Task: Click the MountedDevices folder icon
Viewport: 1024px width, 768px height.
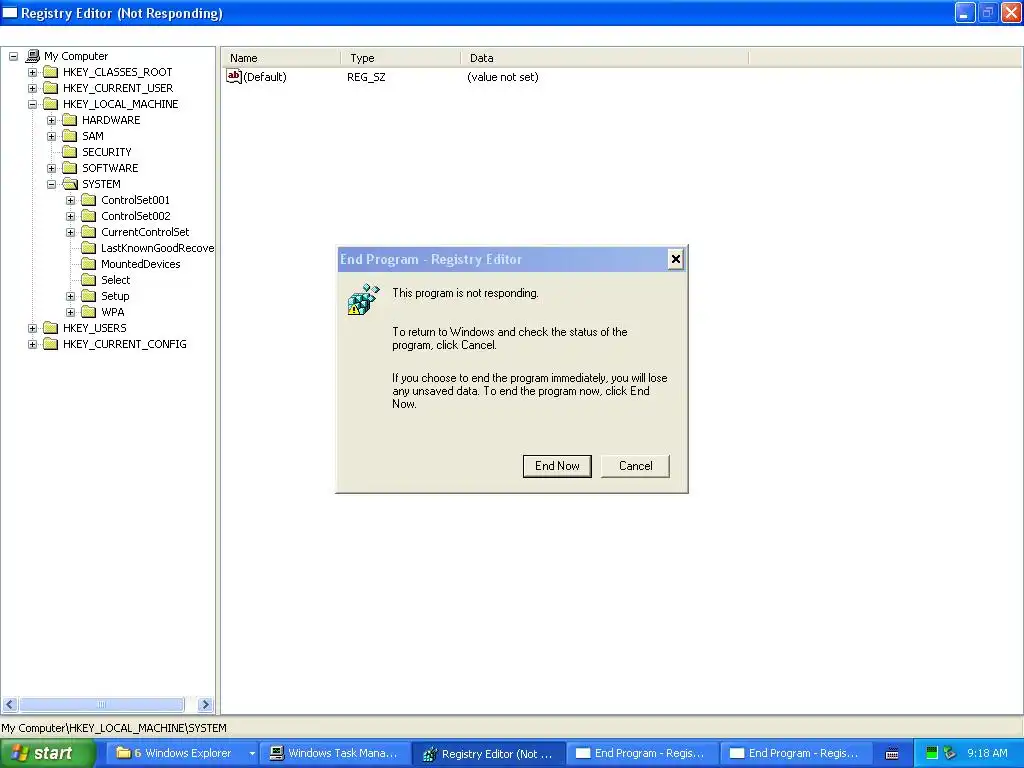Action: [x=88, y=264]
